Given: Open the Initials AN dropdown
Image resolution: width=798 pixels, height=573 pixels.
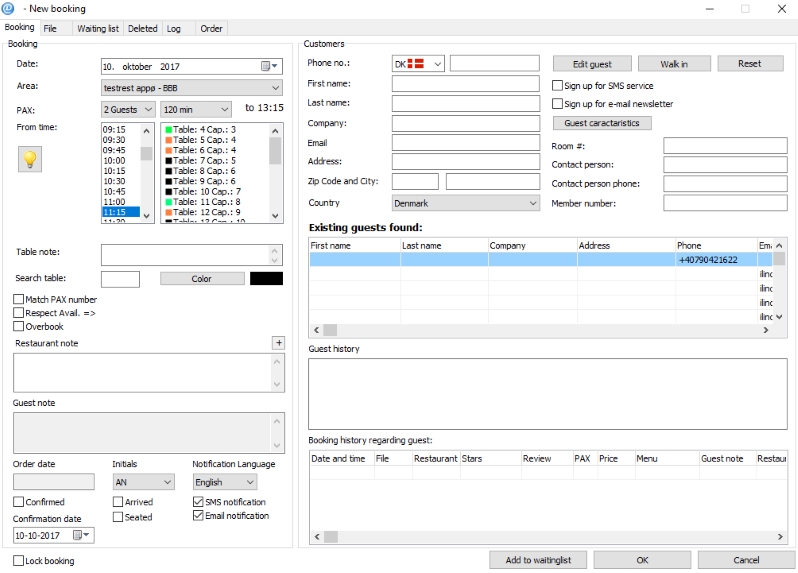Looking at the screenshot, I should 144,482.
